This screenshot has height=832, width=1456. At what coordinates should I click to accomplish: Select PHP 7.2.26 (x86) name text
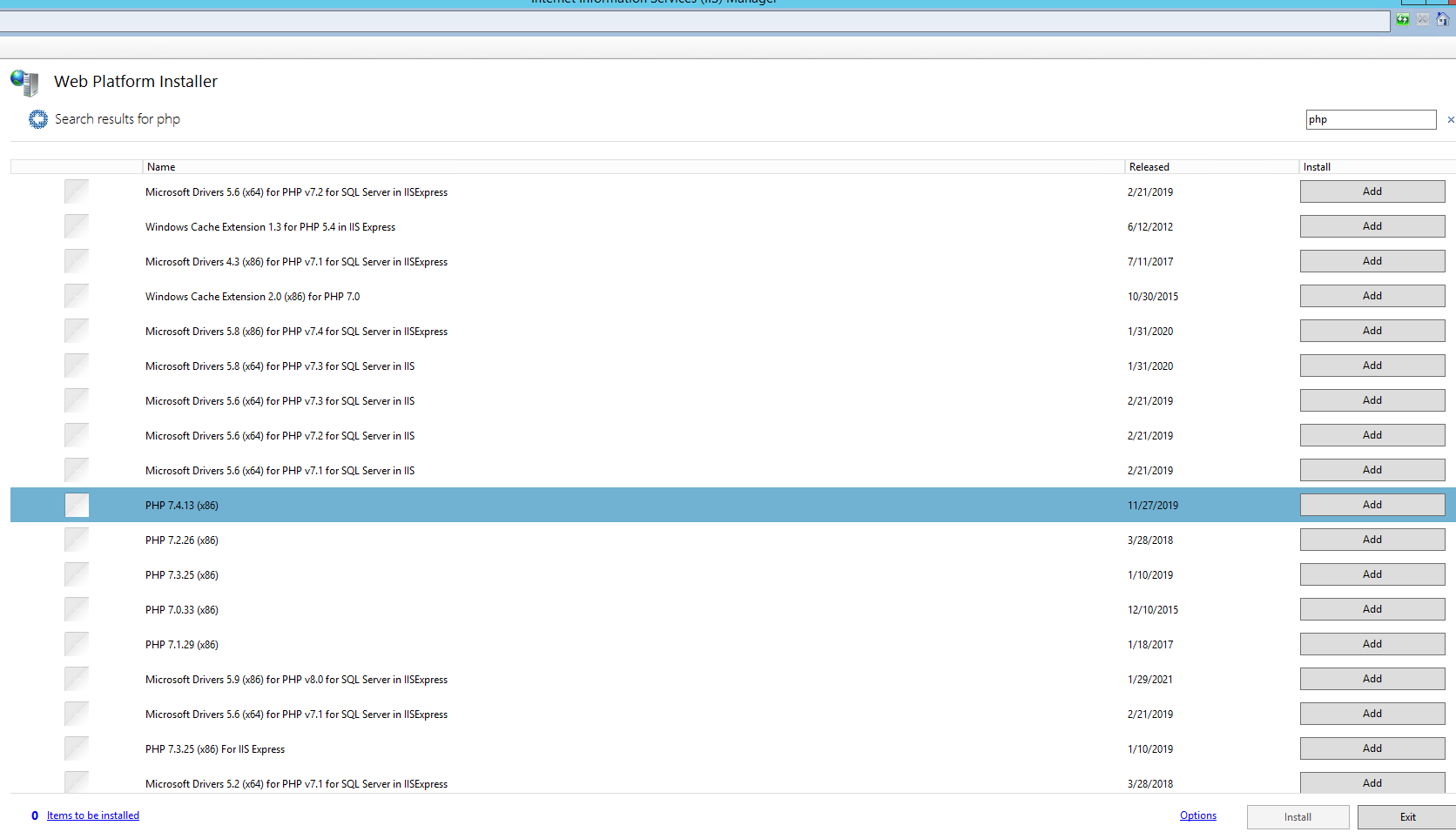click(x=182, y=540)
